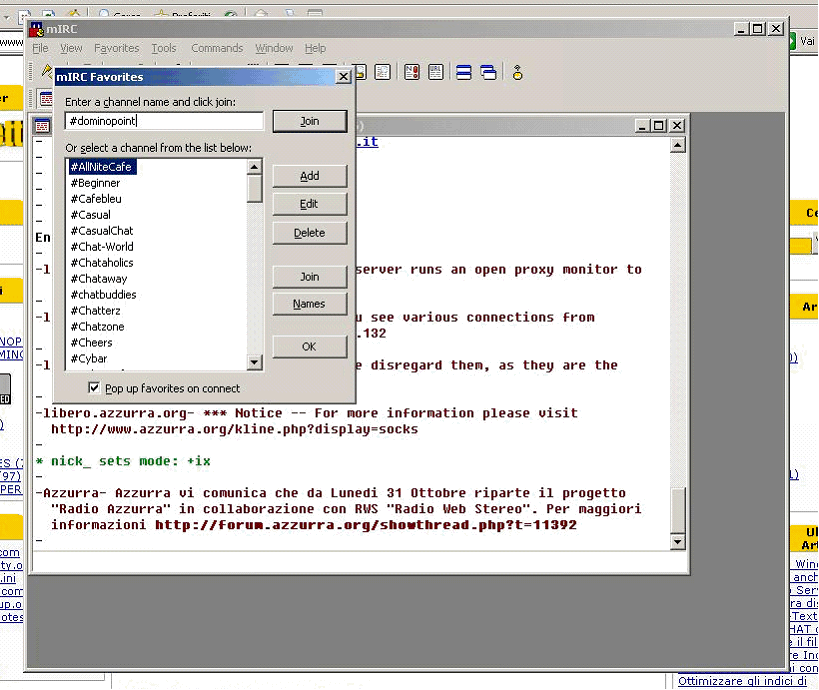
Task: Close the mIRC Favorites dialog
Action: point(343,77)
